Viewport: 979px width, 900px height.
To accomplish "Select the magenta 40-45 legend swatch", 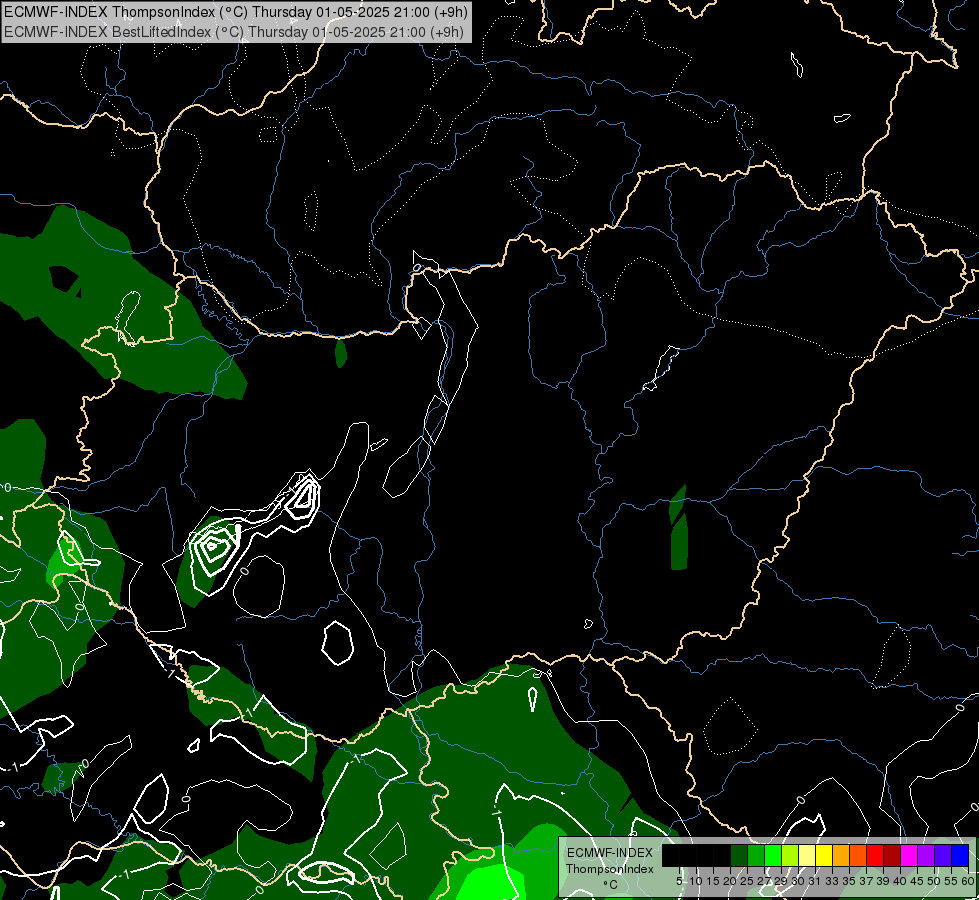I will click(x=909, y=855).
